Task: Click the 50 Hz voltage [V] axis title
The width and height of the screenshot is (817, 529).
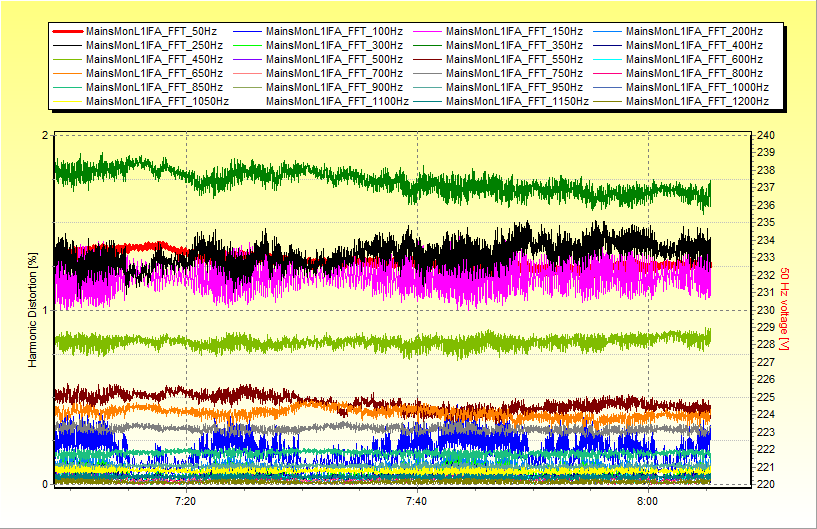Action: 785,309
